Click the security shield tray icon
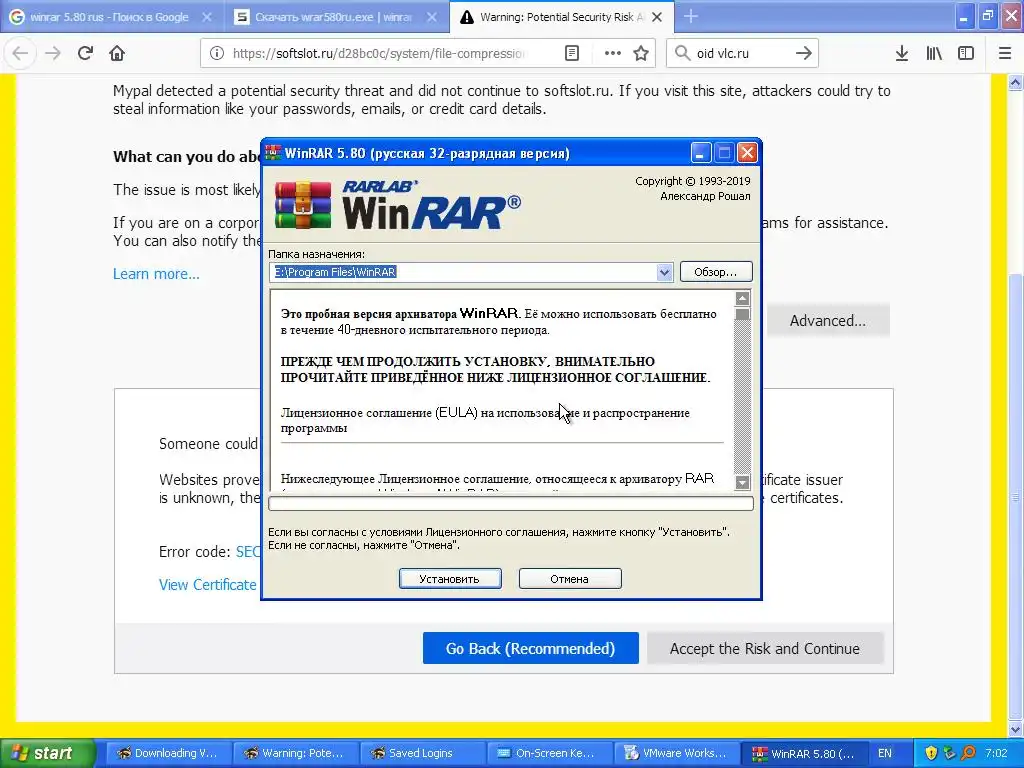This screenshot has width=1024, height=768. 931,753
